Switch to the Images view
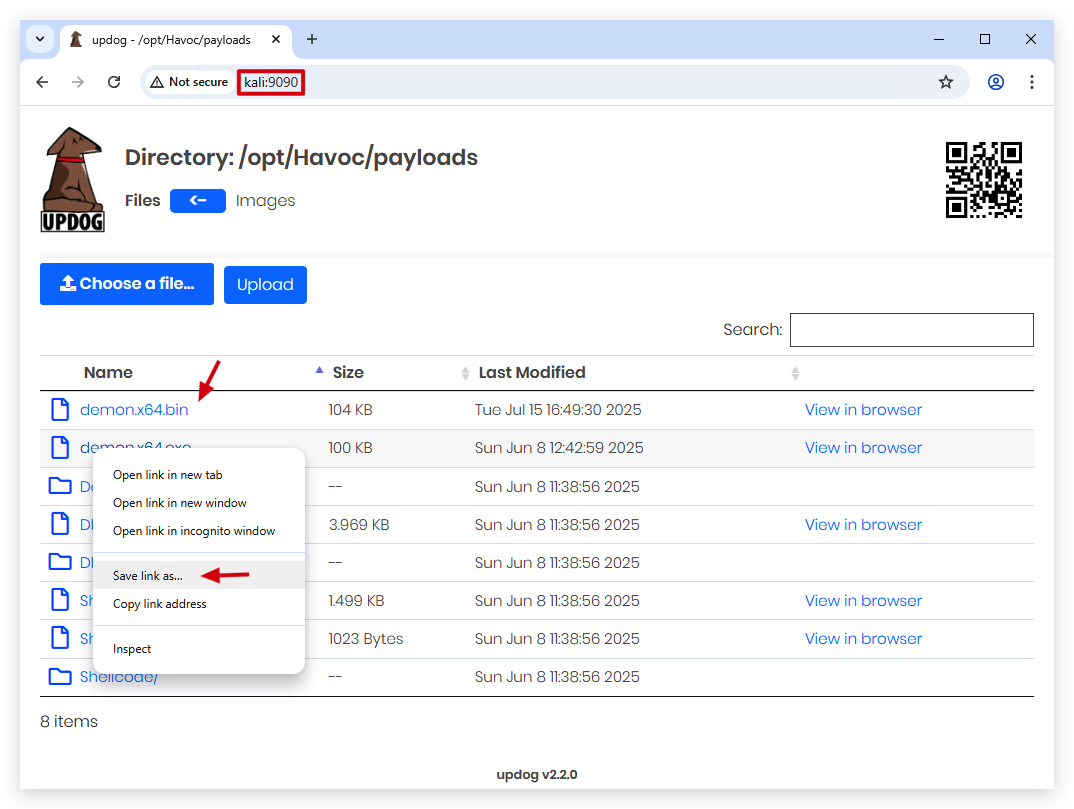Screen dimensions: 1074x809 point(265,201)
